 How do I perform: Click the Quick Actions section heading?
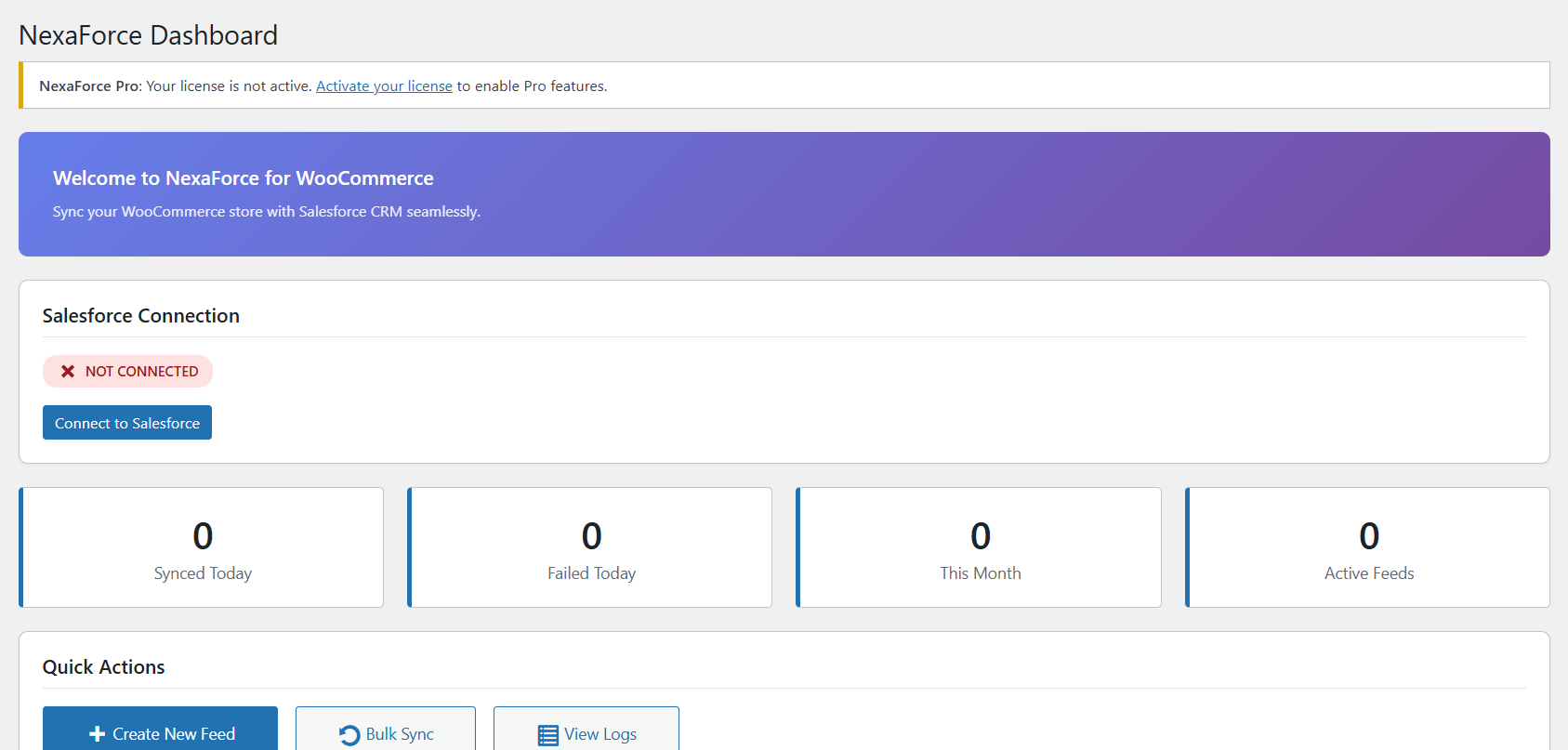point(104,667)
